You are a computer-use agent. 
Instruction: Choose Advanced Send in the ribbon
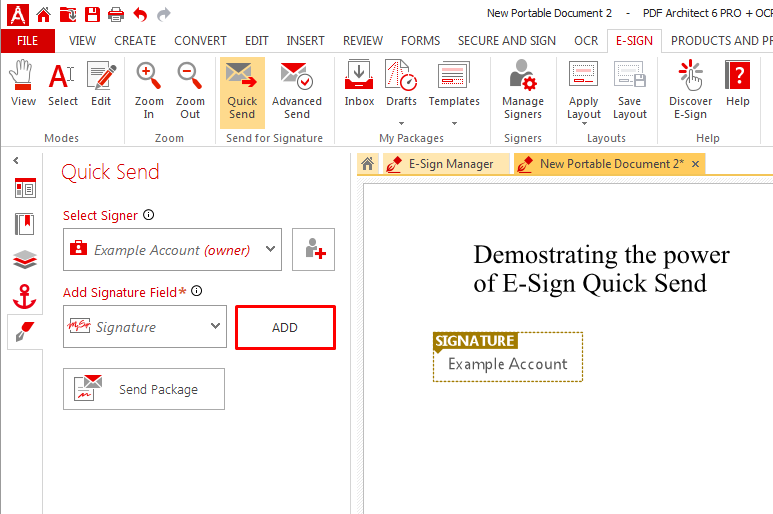click(x=297, y=91)
